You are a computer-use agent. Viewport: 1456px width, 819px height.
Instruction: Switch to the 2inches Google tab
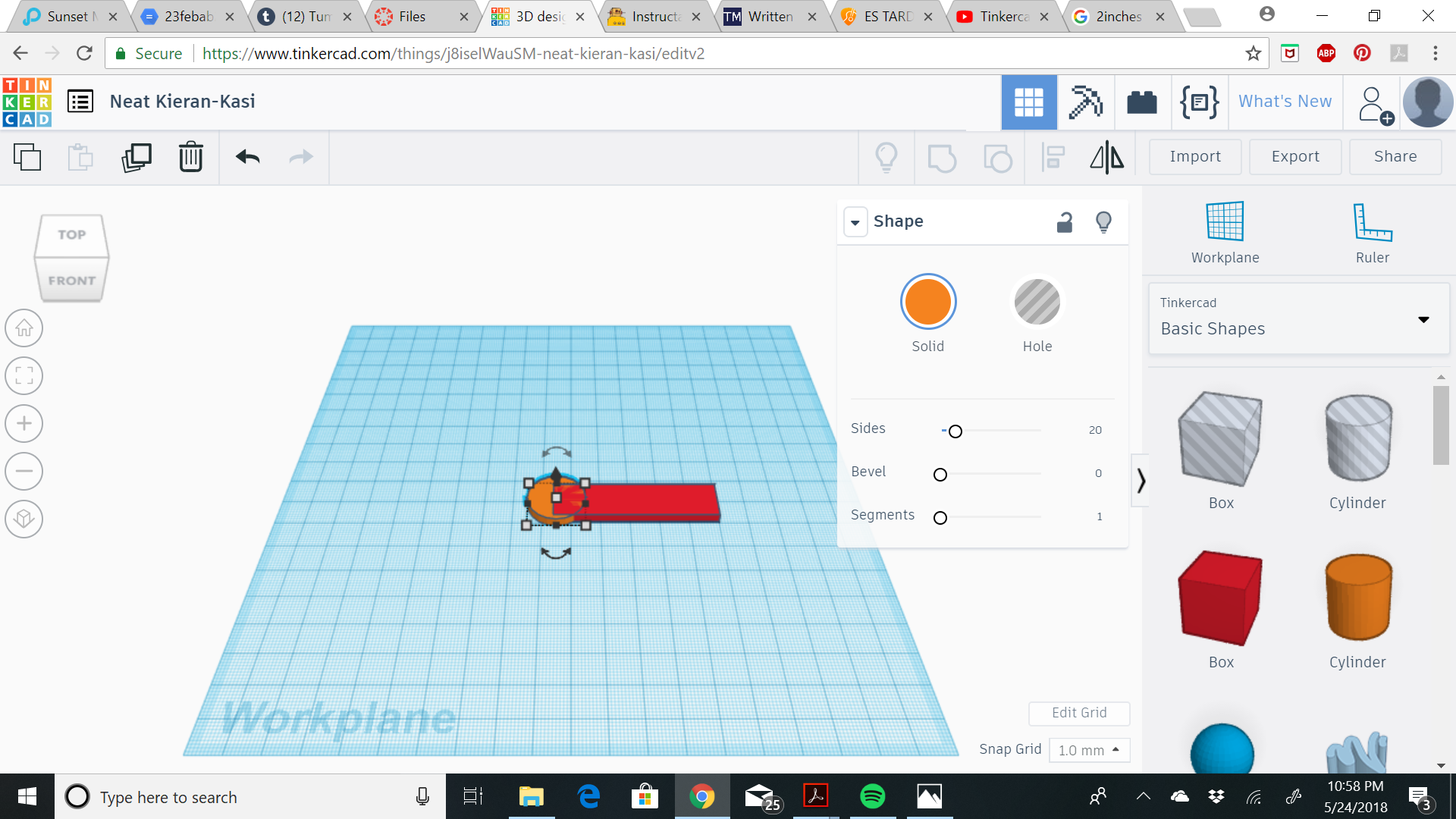pyautogui.click(x=1119, y=16)
